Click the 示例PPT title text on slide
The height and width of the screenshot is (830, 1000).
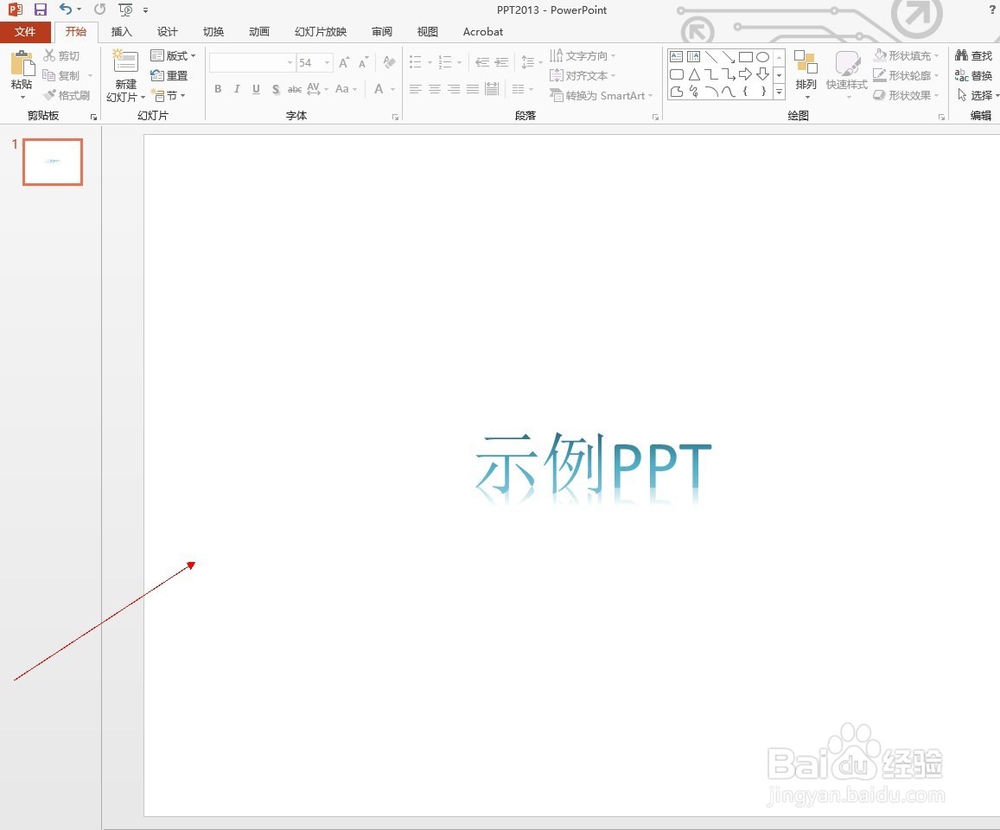coord(593,466)
